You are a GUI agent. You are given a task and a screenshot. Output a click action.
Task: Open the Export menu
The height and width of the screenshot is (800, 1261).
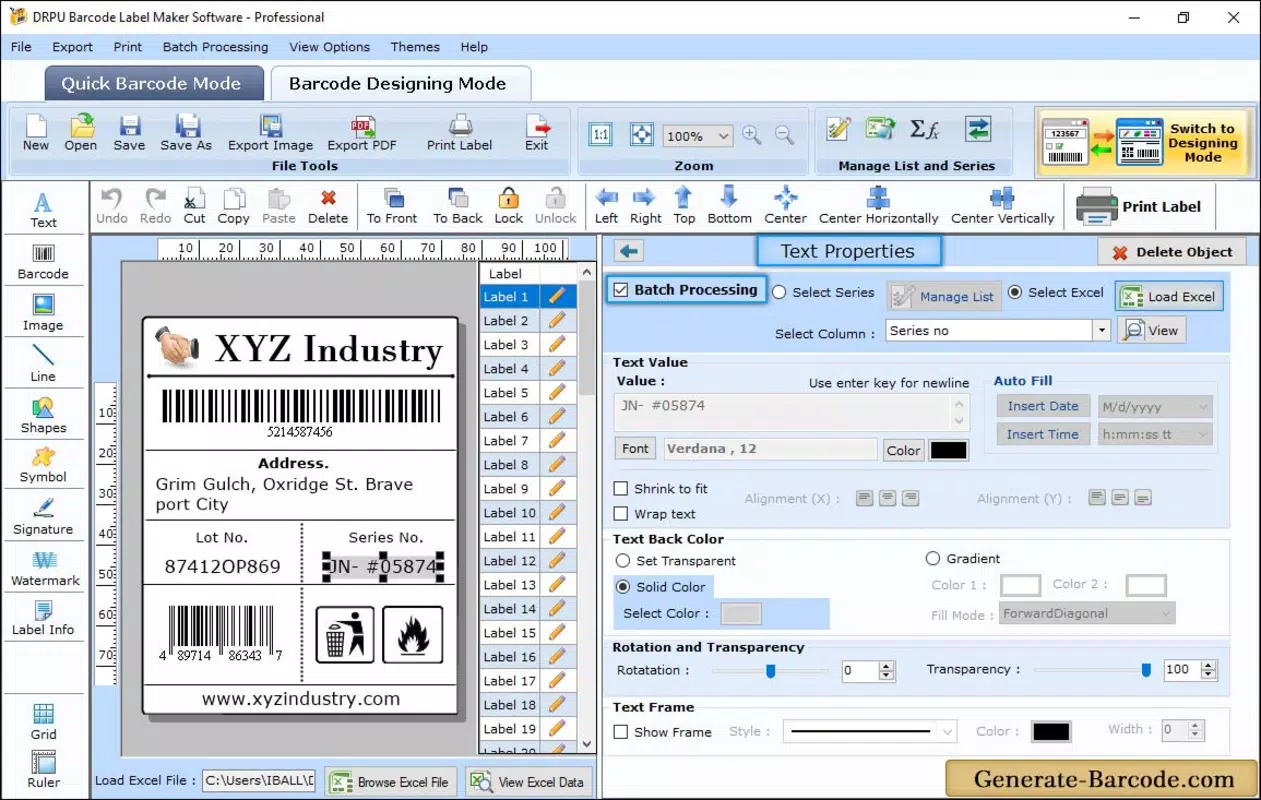[72, 47]
